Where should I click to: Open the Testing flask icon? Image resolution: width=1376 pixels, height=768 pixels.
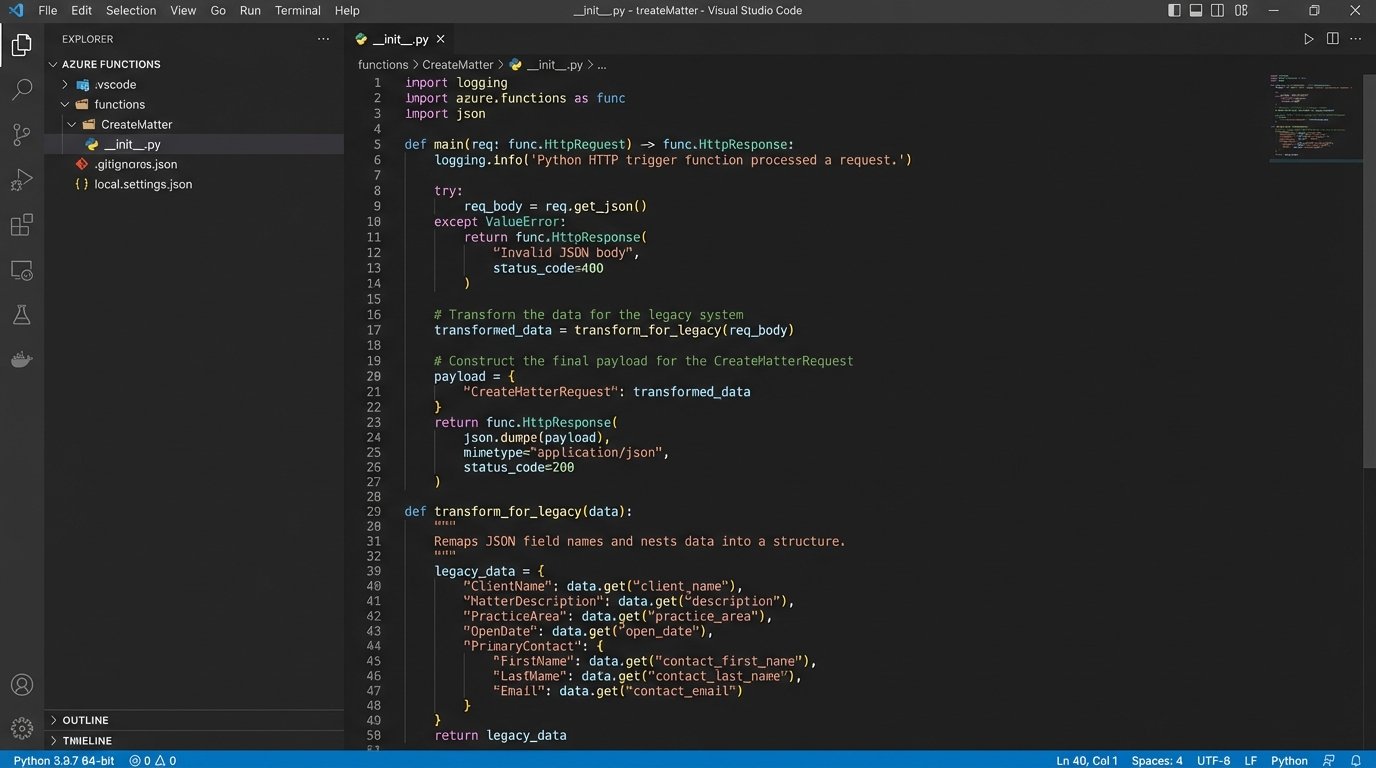coord(21,315)
